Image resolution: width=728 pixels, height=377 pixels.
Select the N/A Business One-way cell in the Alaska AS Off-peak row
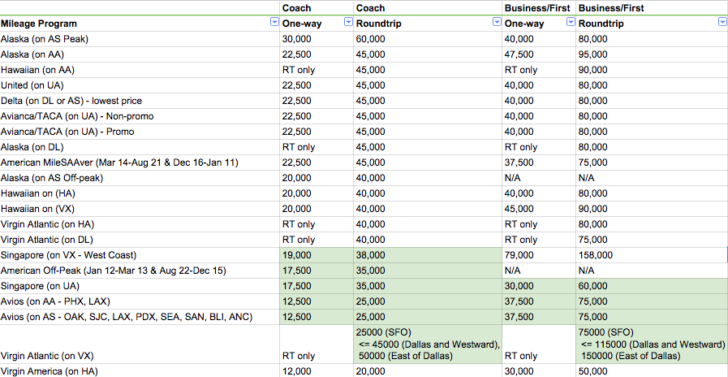pos(539,178)
